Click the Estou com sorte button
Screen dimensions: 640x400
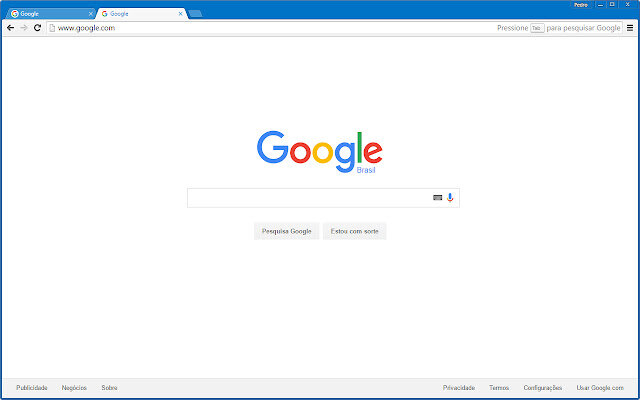(x=354, y=231)
